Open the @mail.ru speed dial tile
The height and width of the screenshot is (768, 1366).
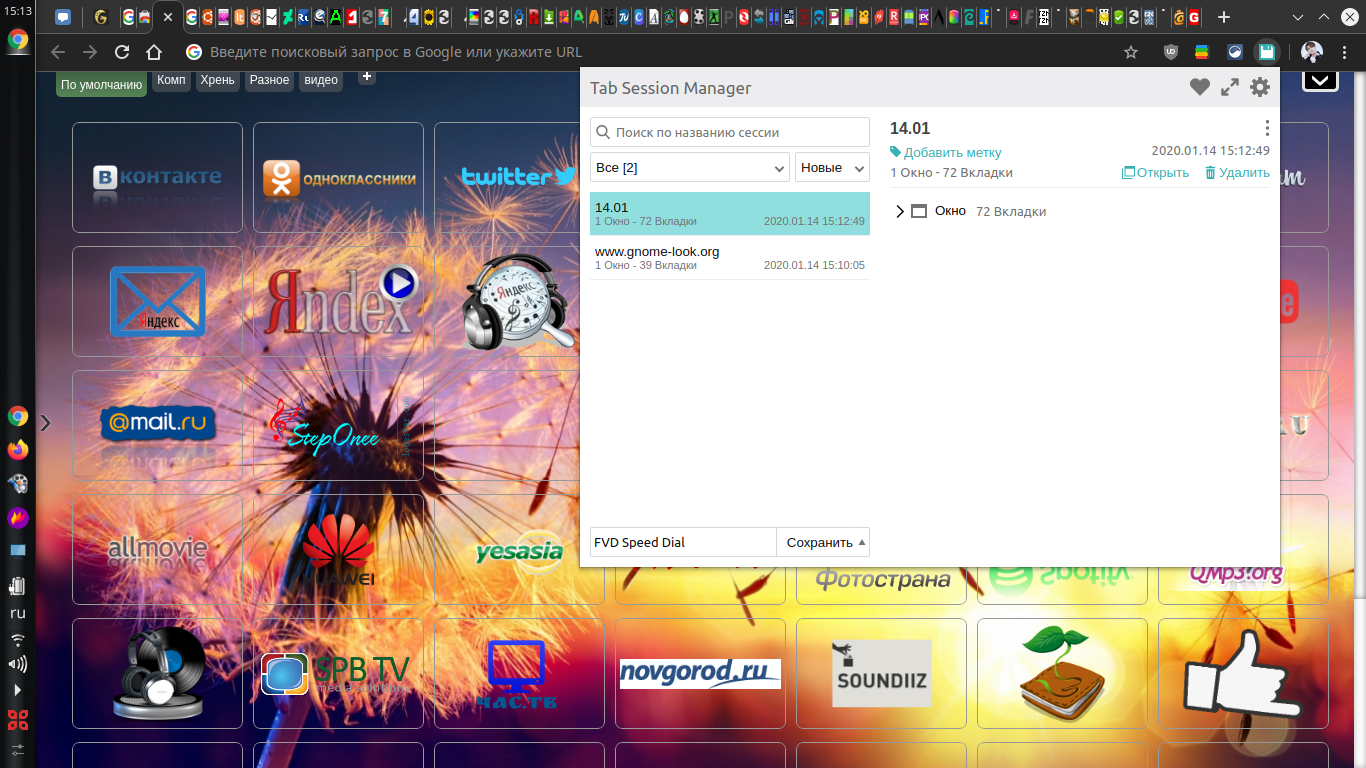tap(157, 425)
